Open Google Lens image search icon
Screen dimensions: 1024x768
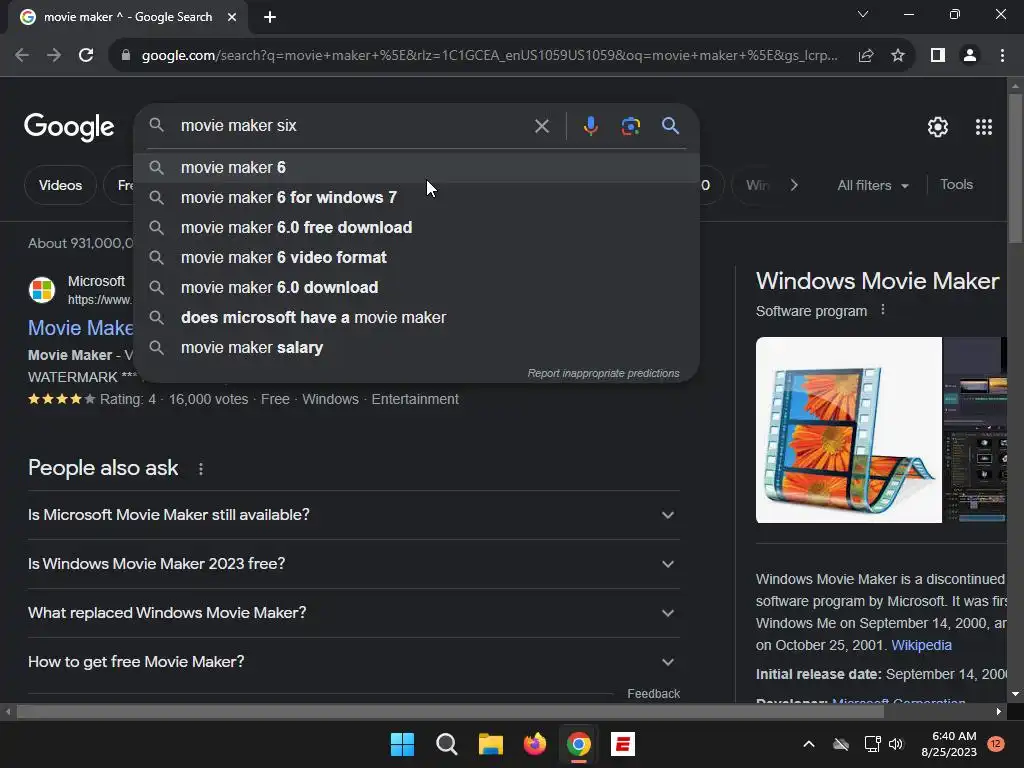pyautogui.click(x=630, y=126)
